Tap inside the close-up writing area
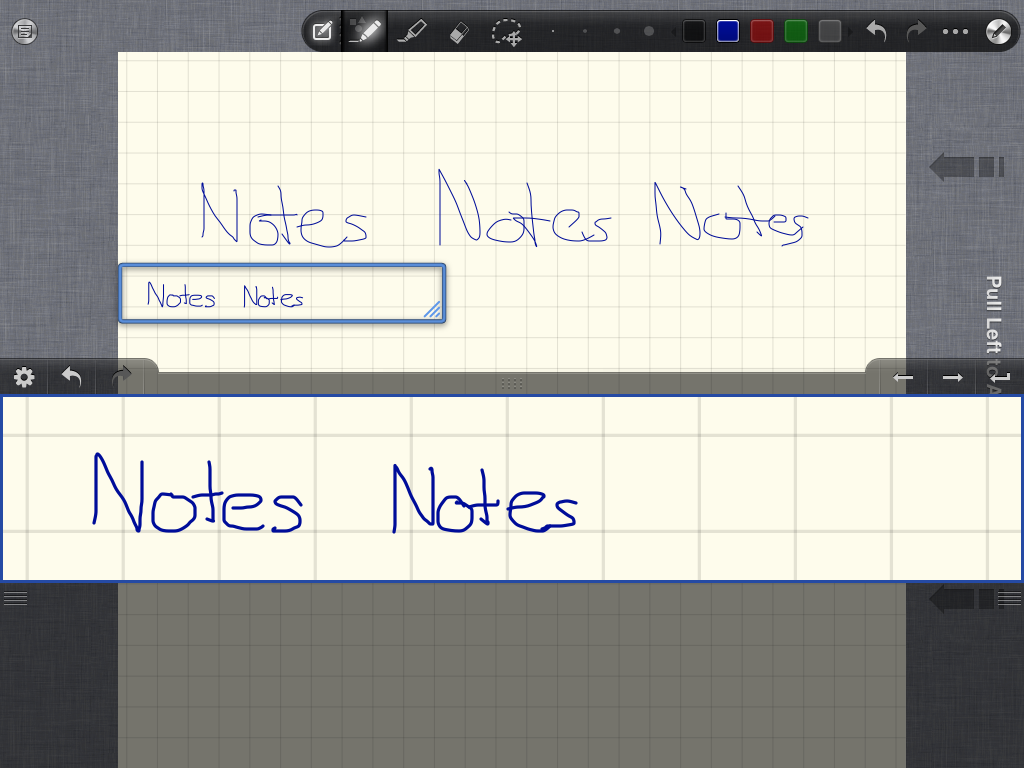Viewport: 1024px width, 768px height. (x=512, y=488)
